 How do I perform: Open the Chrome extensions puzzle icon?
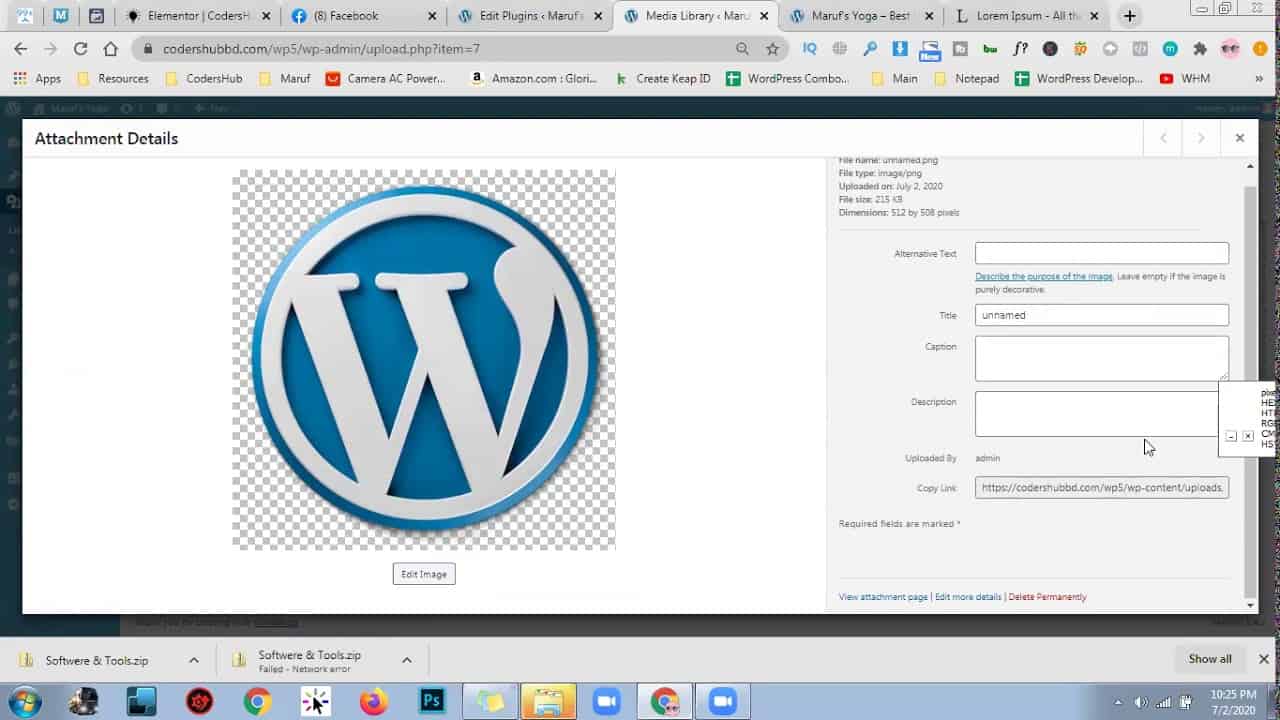(x=1200, y=48)
